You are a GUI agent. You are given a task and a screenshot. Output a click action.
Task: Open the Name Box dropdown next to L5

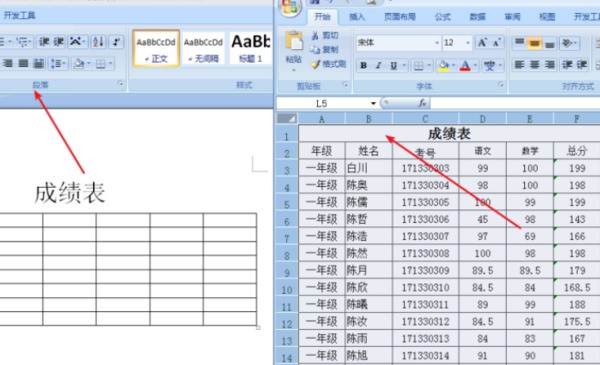pos(373,103)
